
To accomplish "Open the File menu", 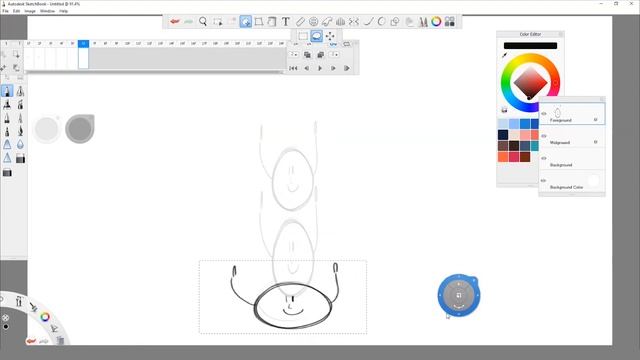I will (5, 11).
